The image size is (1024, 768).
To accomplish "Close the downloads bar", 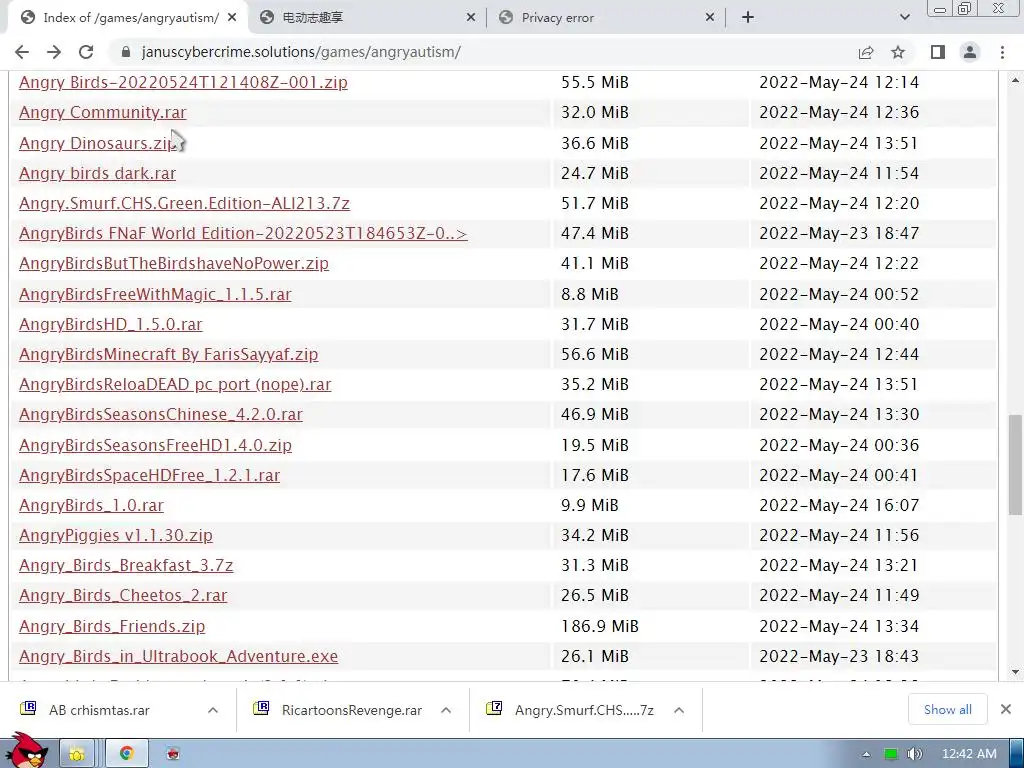I will point(1006,709).
